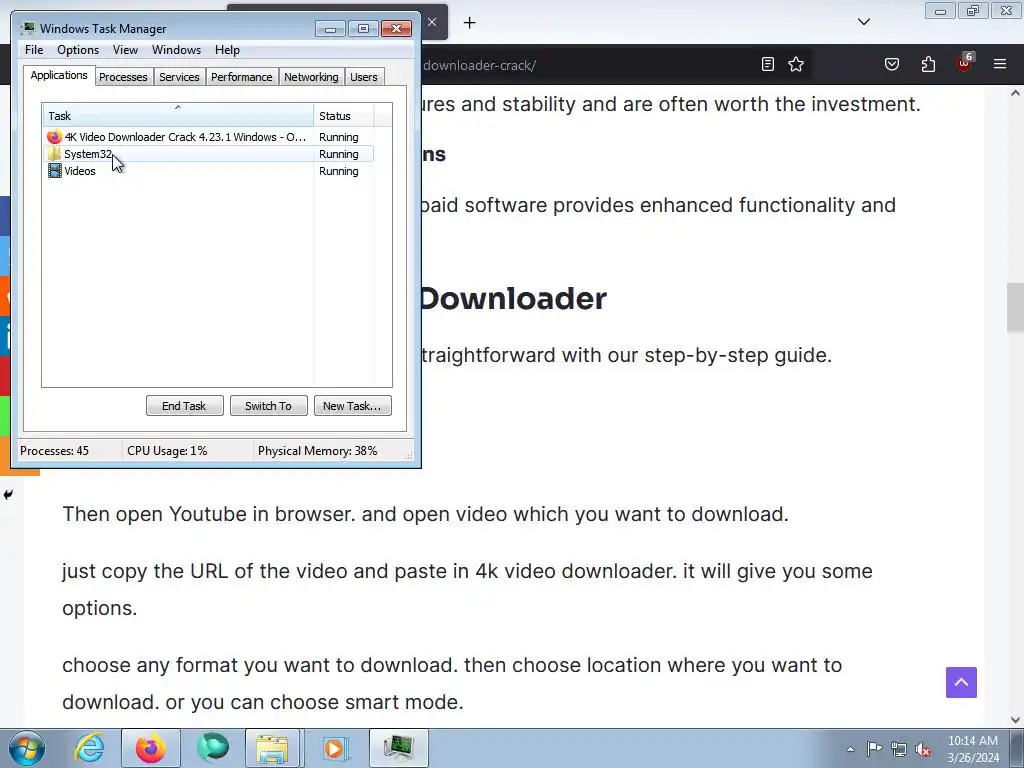
Task: Select the Videos task row
Action: tap(208, 171)
